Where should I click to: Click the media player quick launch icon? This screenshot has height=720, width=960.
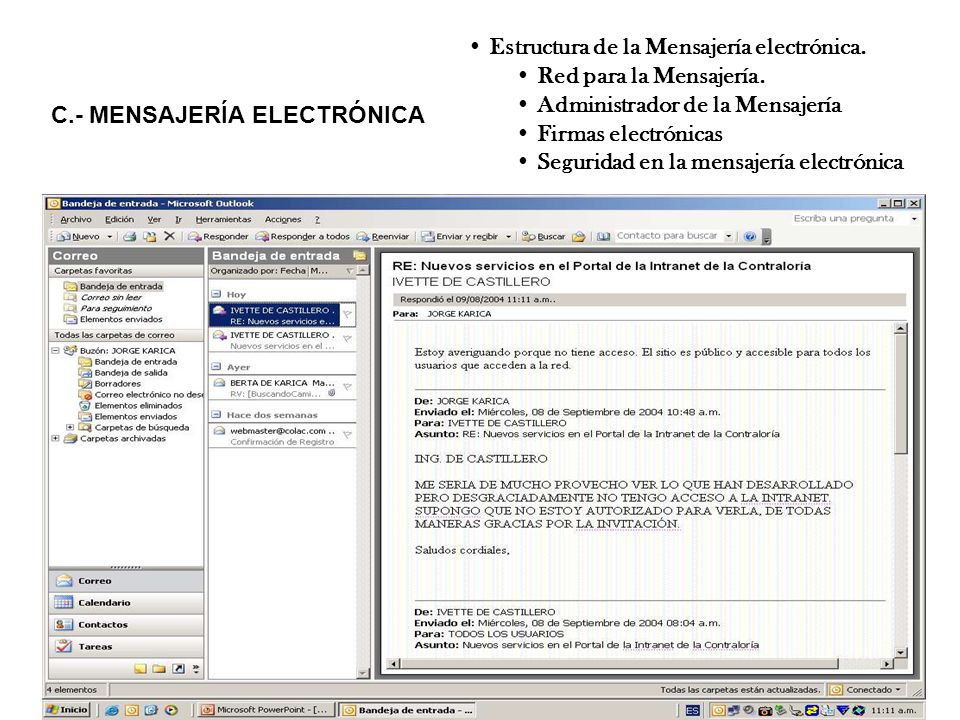[171, 710]
